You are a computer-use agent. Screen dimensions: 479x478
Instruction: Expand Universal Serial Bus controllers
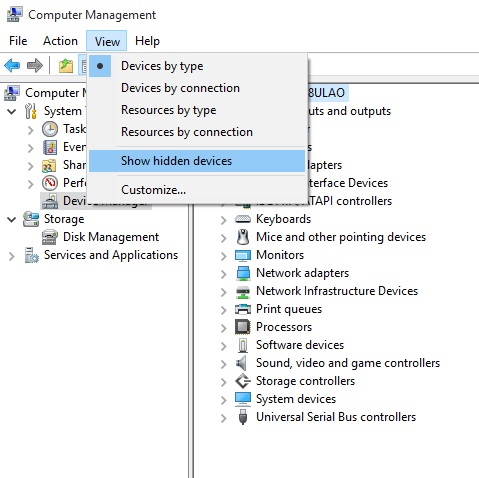[x=223, y=418]
